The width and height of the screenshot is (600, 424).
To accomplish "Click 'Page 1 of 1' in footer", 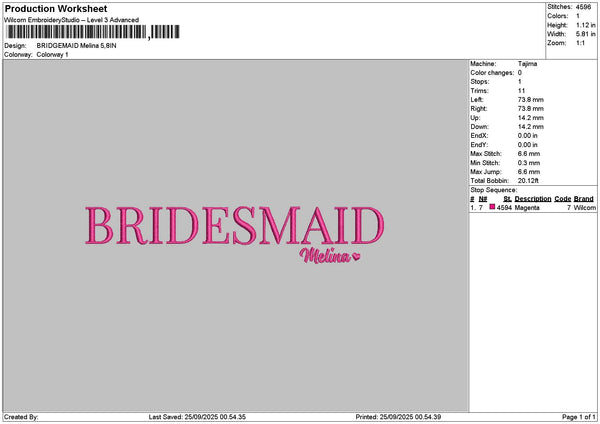I will pyautogui.click(x=579, y=417).
